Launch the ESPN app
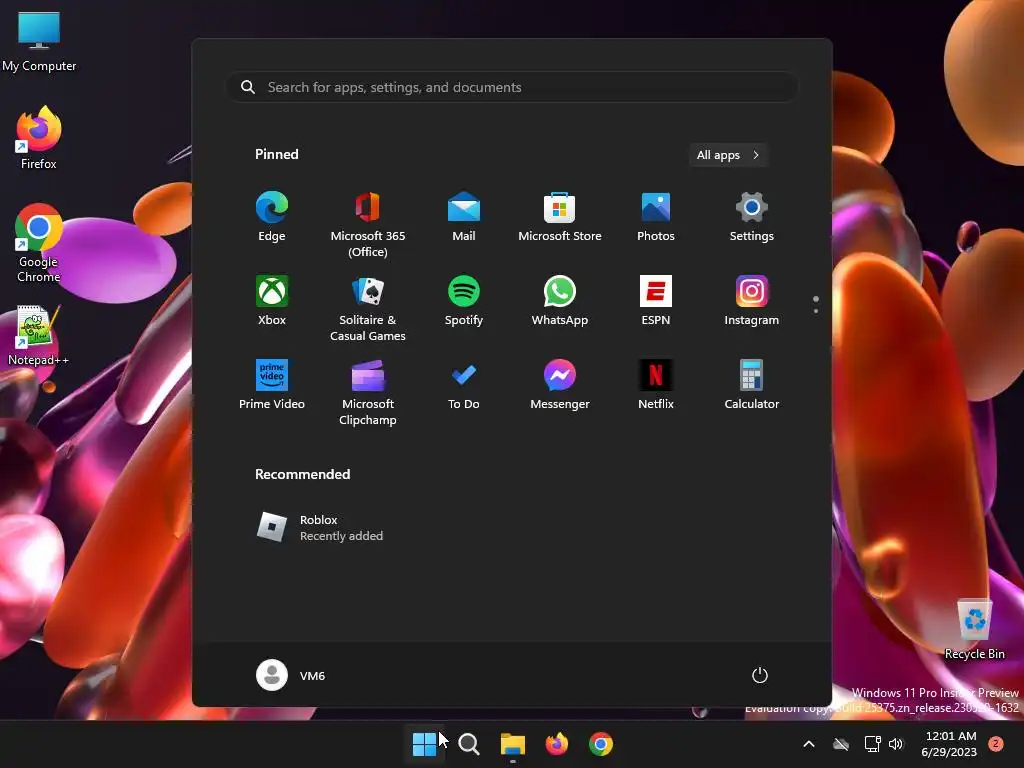The image size is (1024, 768). coord(656,301)
